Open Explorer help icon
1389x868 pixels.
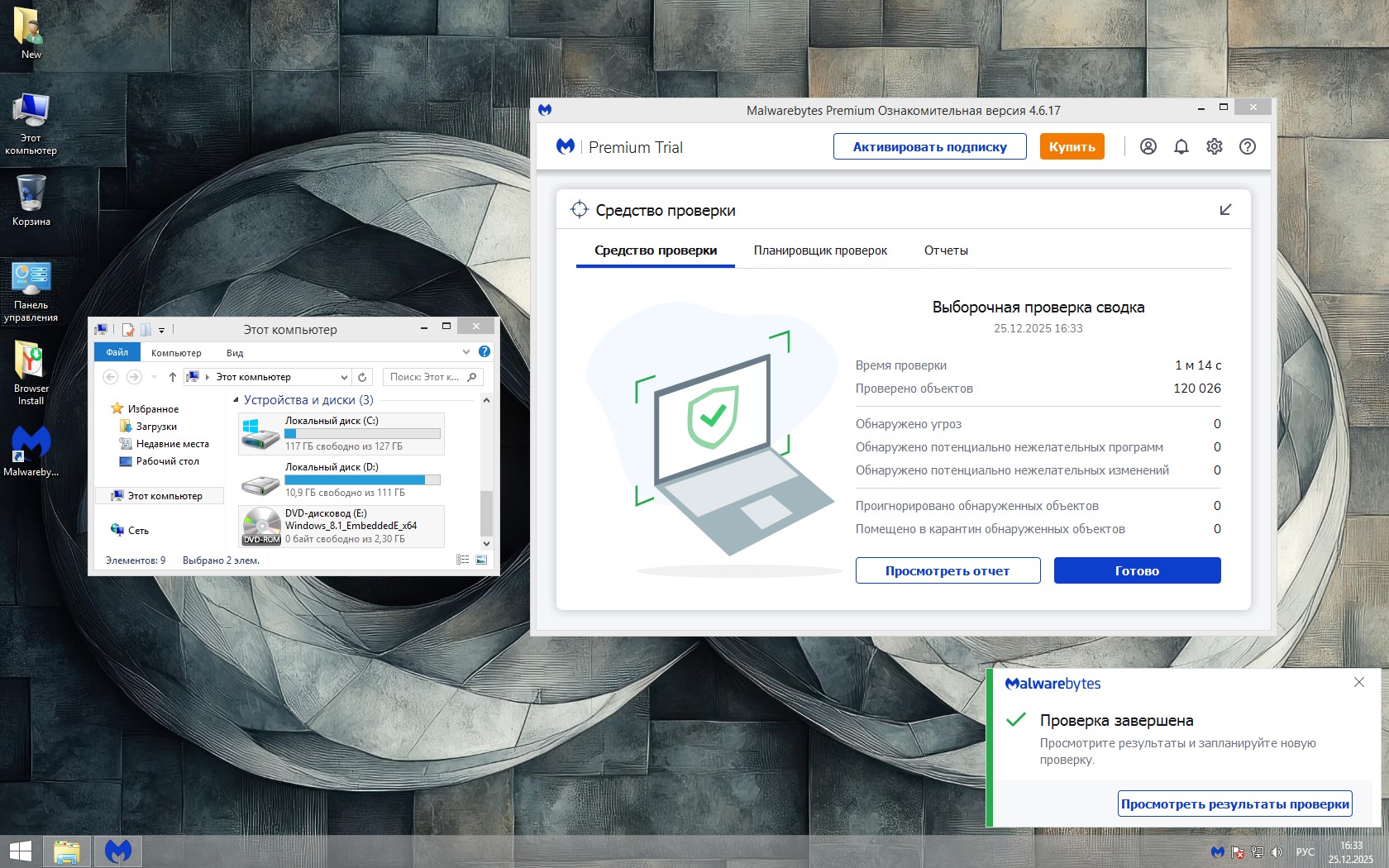pyautogui.click(x=484, y=352)
